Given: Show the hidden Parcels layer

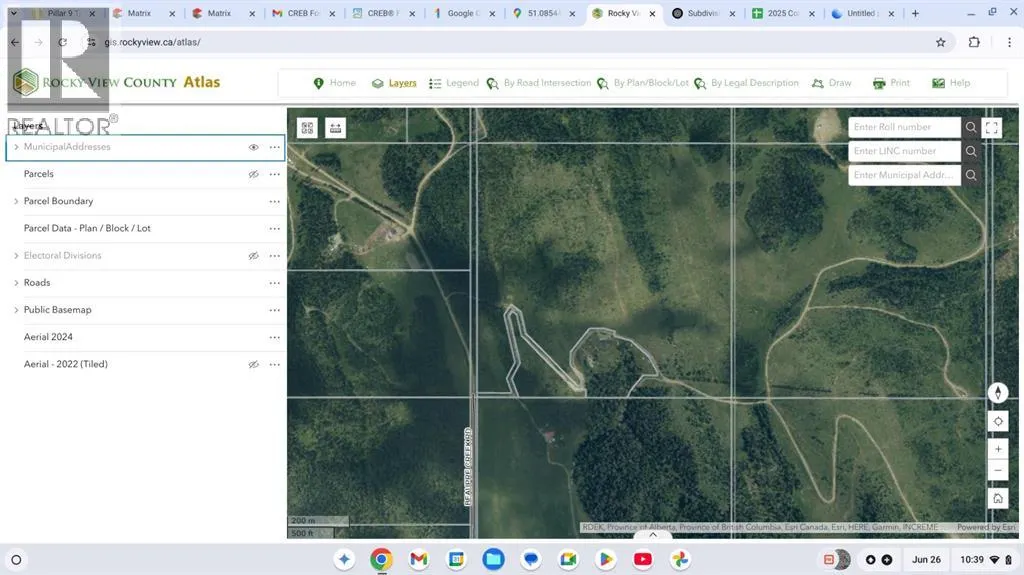Looking at the screenshot, I should pos(253,174).
